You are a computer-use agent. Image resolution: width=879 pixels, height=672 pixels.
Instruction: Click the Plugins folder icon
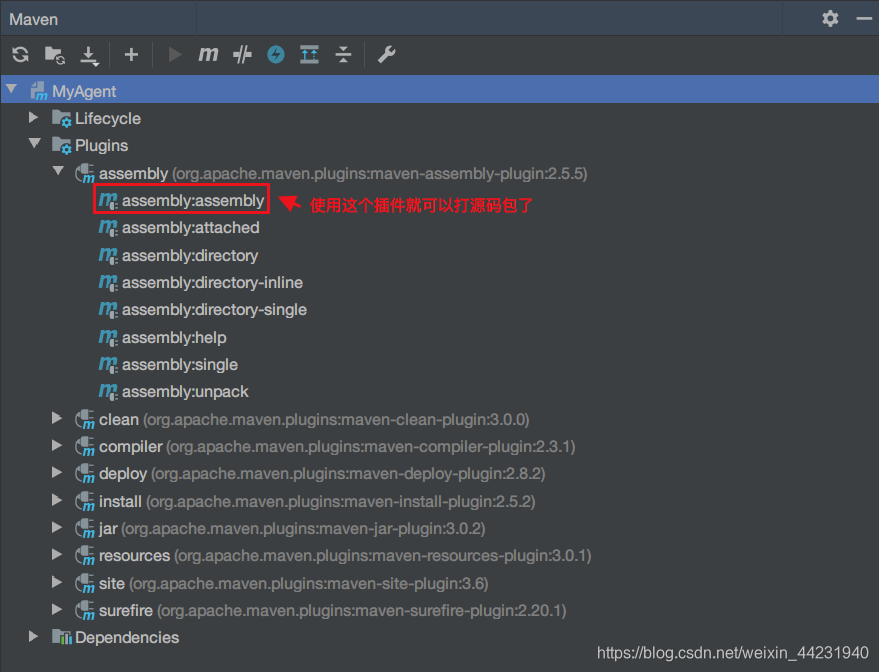point(62,145)
